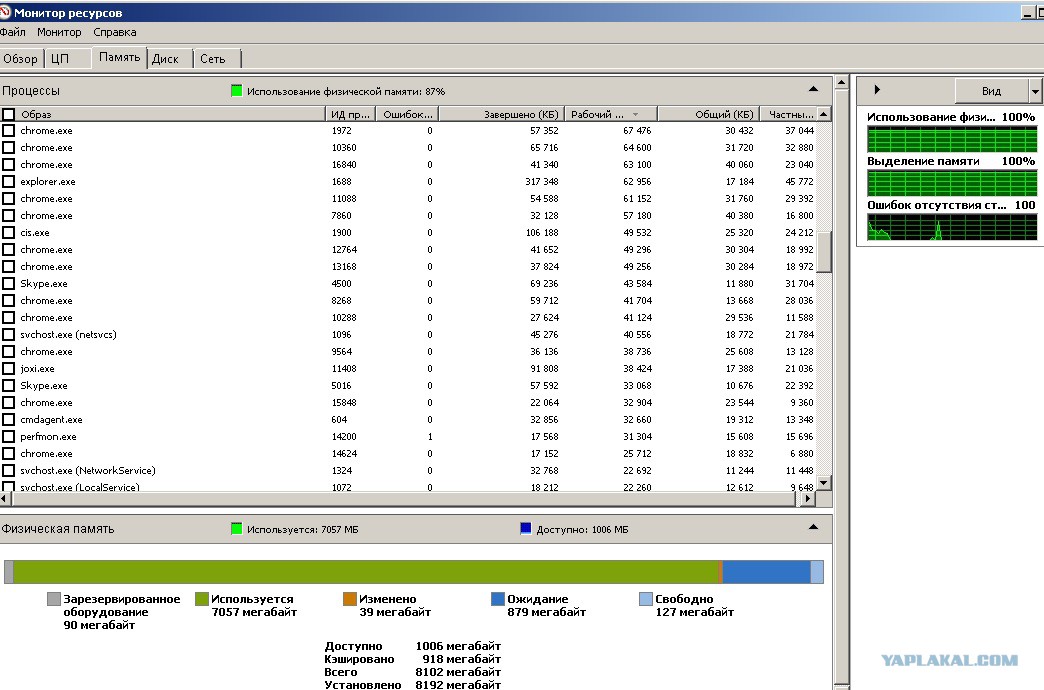Click the horizontal scrollbar left arrow
The height and width of the screenshot is (690, 1044).
[x=5, y=497]
